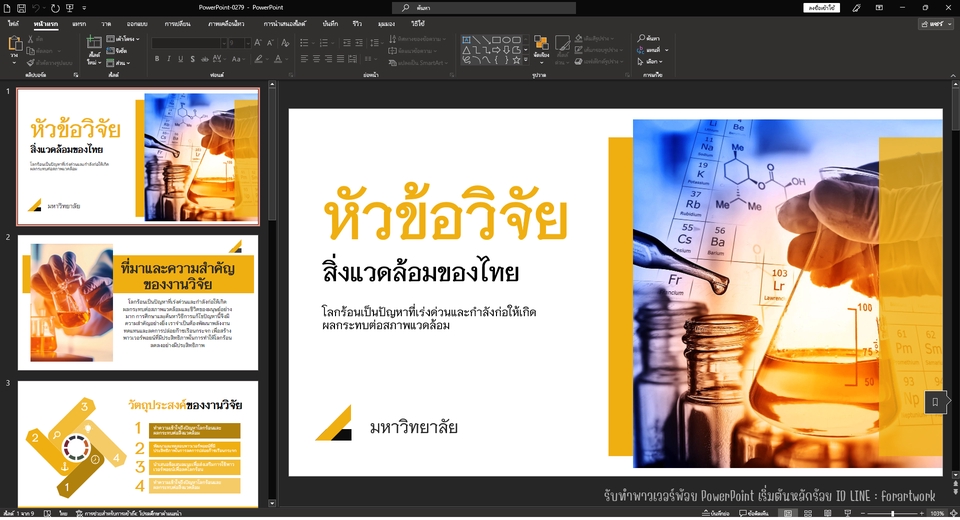960x520 pixels.
Task: Toggle Align Left paragraph alignment
Action: [304, 59]
